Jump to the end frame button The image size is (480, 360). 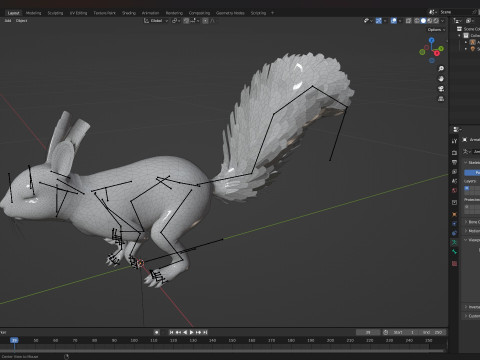(205, 332)
